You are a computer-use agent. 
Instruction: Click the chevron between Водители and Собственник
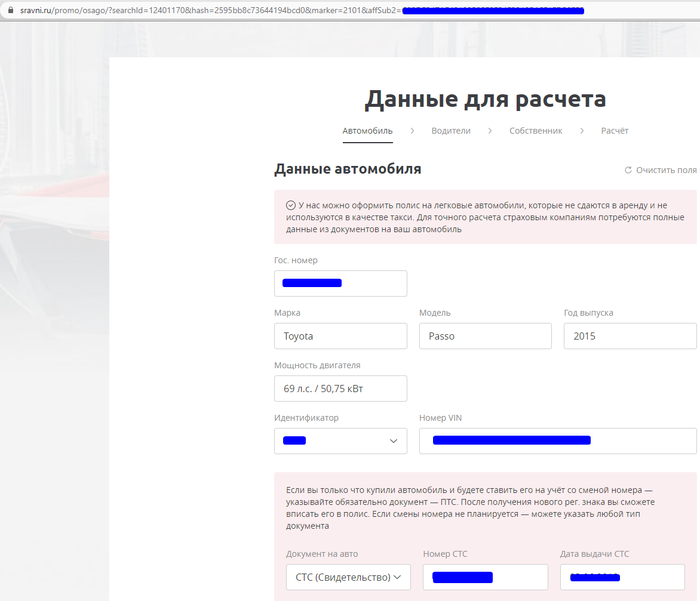point(490,131)
